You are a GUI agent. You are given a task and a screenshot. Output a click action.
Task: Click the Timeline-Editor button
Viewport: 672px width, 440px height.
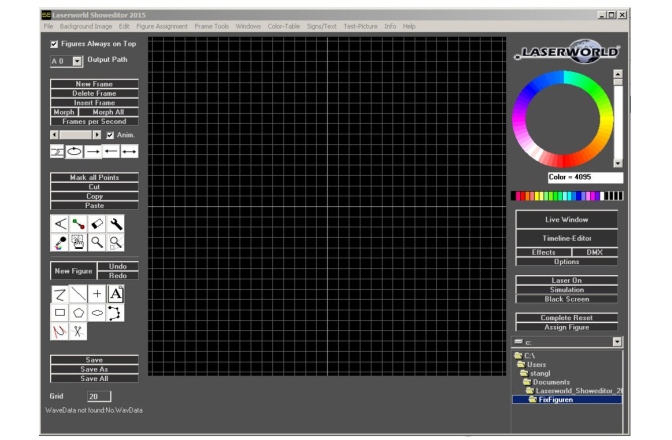tap(566, 238)
